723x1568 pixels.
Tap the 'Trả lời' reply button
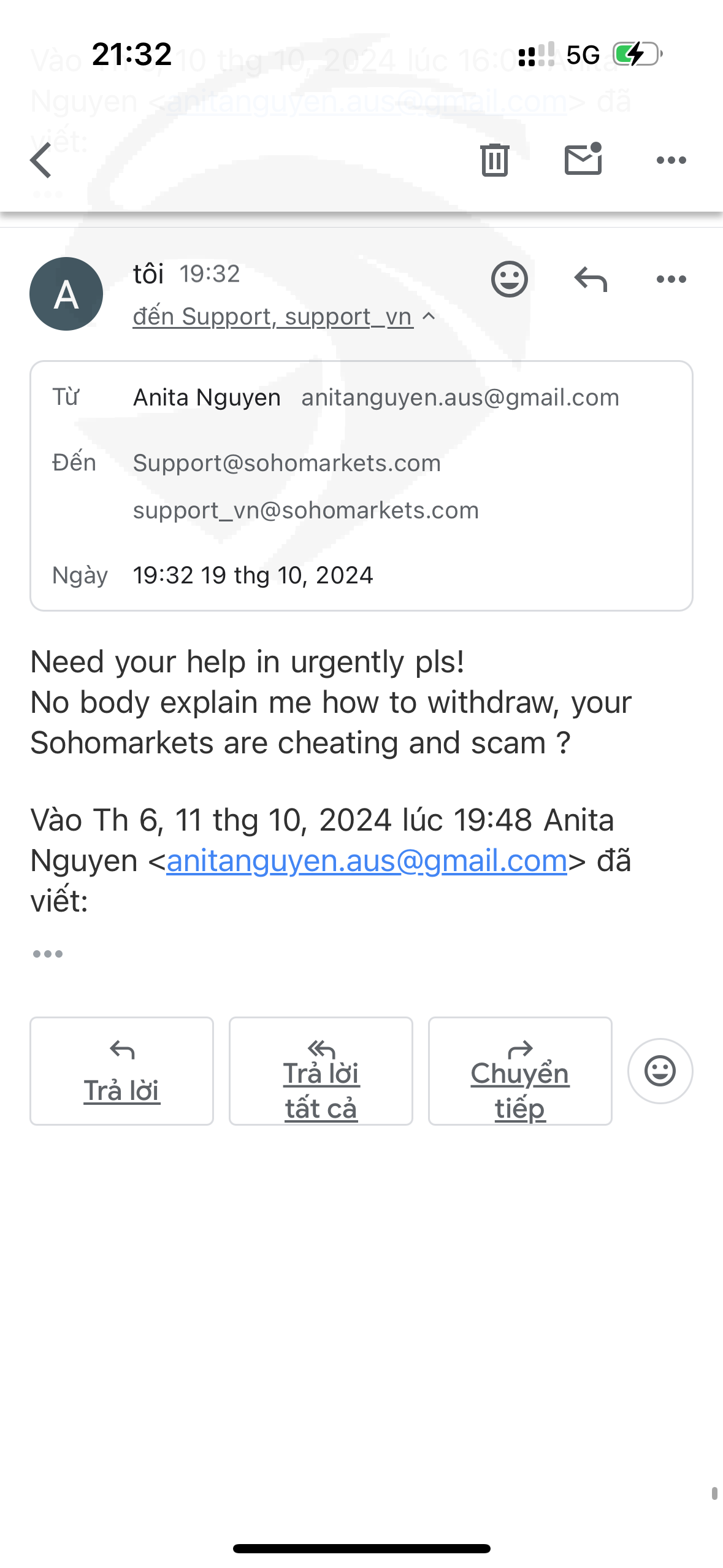[121, 1071]
